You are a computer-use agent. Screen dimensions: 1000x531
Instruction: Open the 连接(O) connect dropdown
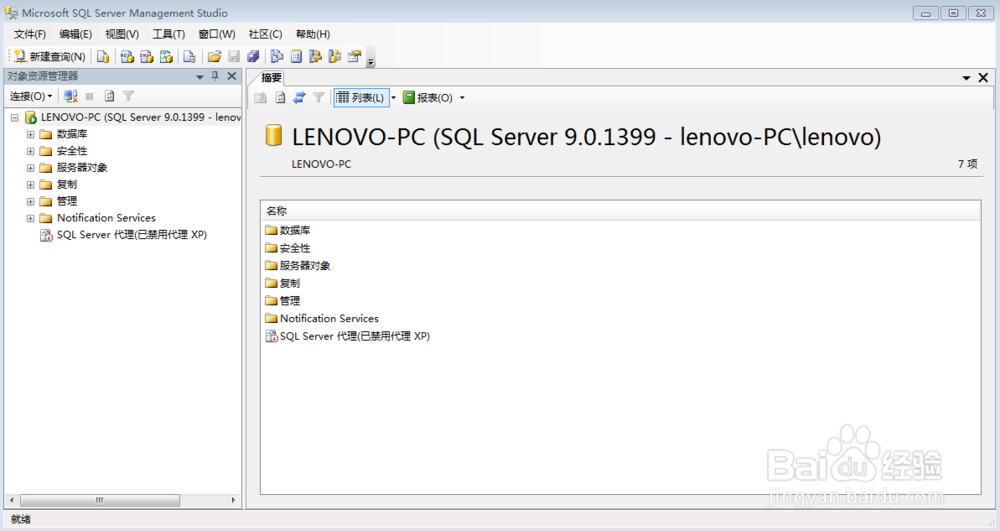point(31,96)
